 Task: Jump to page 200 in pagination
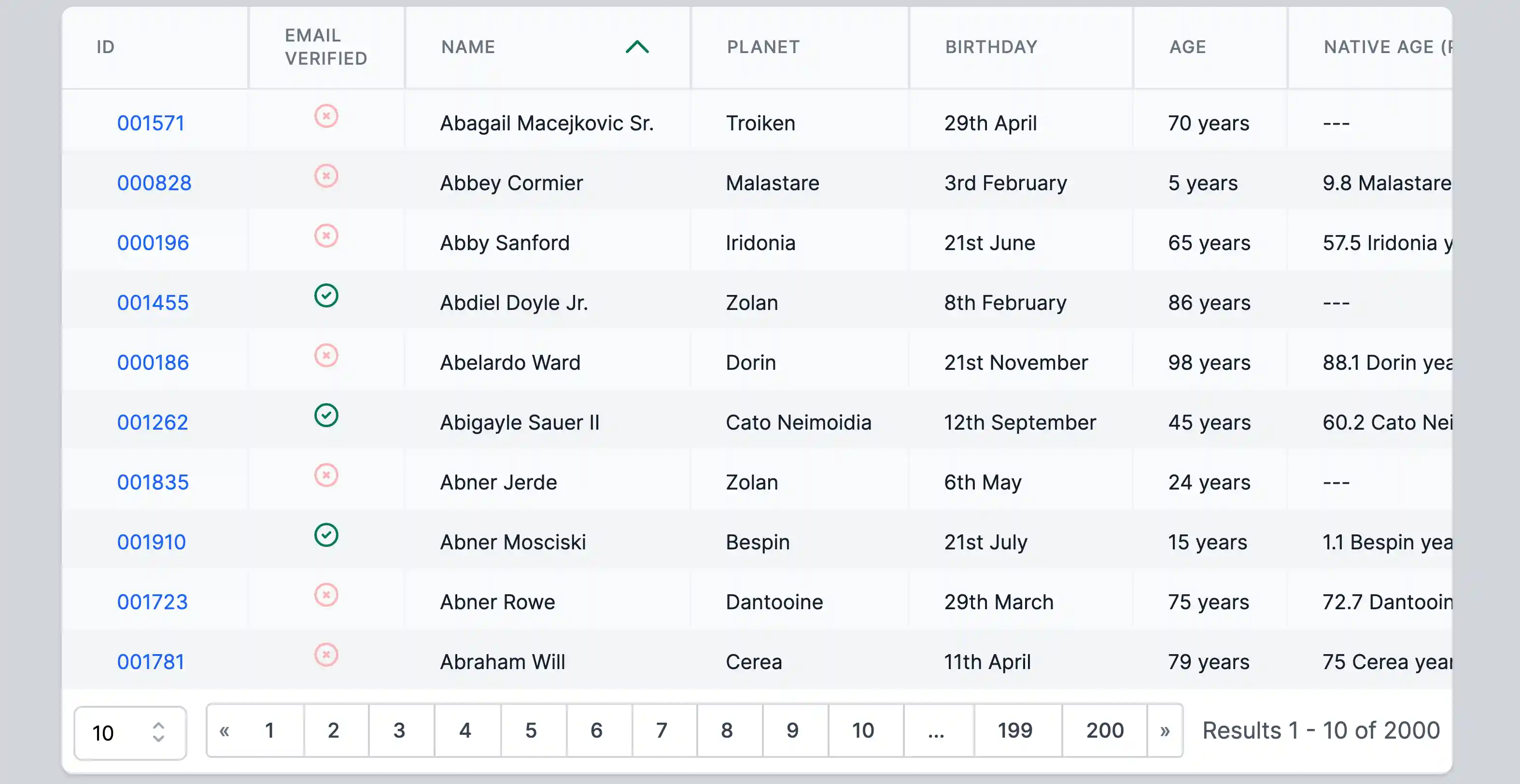[x=1105, y=731]
